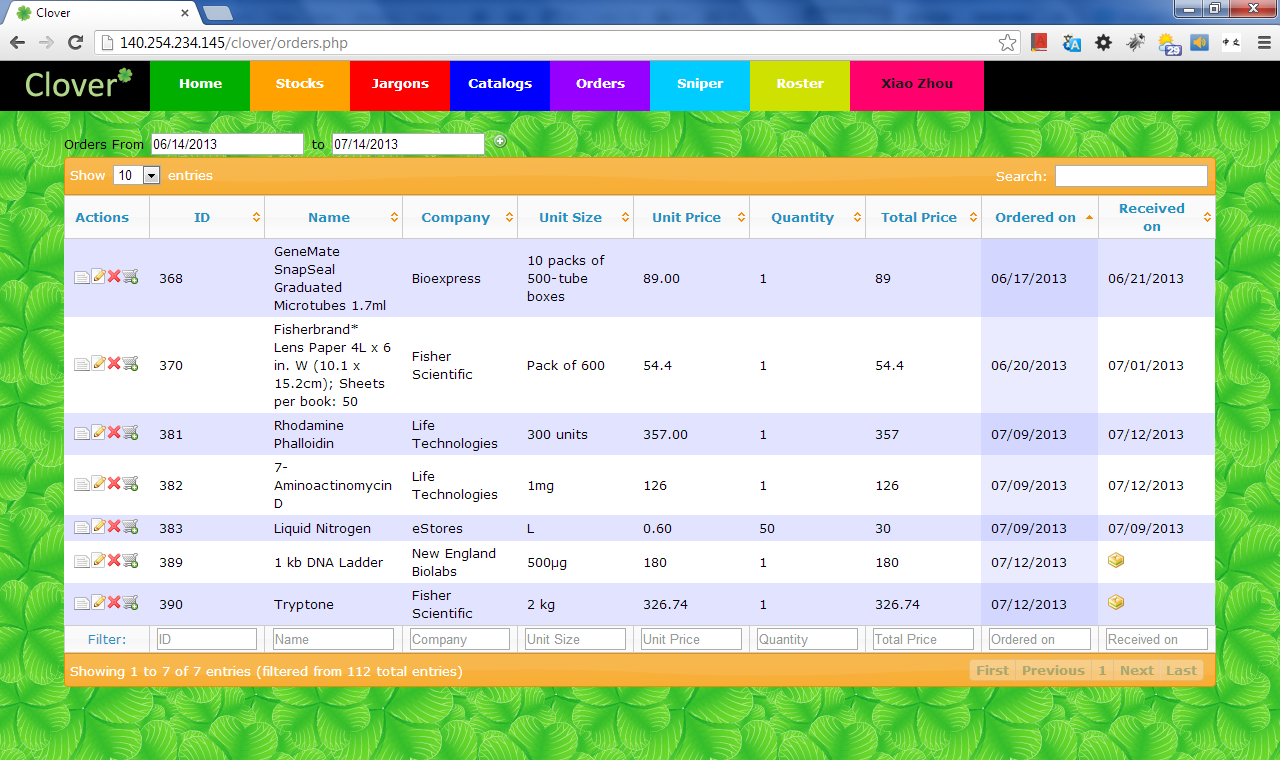Bookmark the page with the star icon
This screenshot has width=1280, height=760.
click(1007, 43)
